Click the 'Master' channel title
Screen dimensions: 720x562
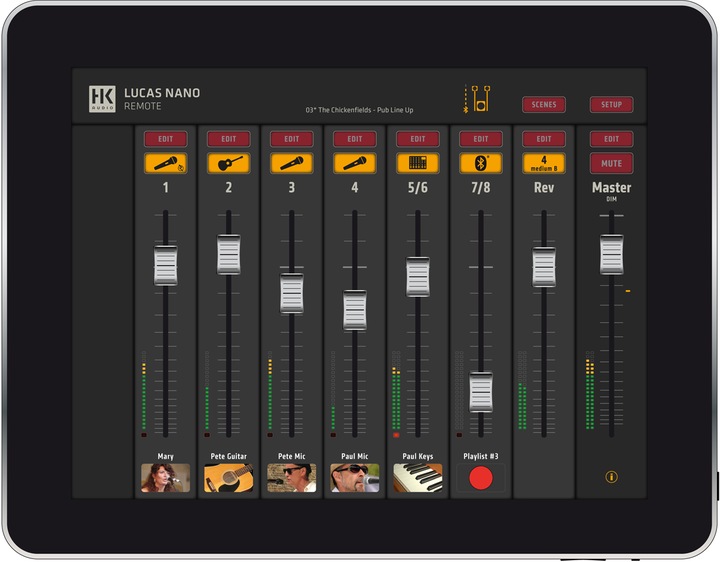[611, 187]
